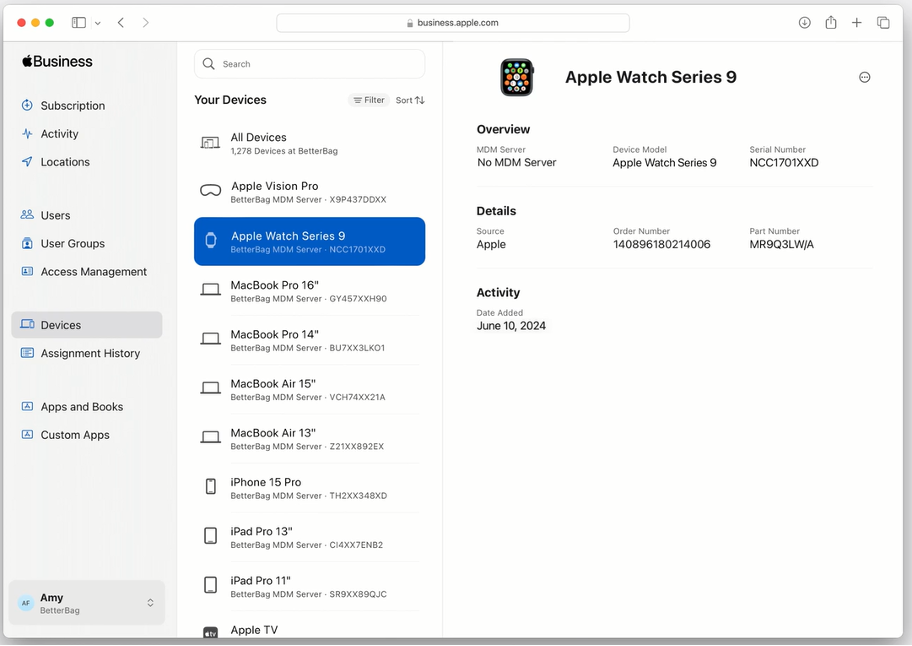Go forward with the browser forward arrow

[145, 23]
